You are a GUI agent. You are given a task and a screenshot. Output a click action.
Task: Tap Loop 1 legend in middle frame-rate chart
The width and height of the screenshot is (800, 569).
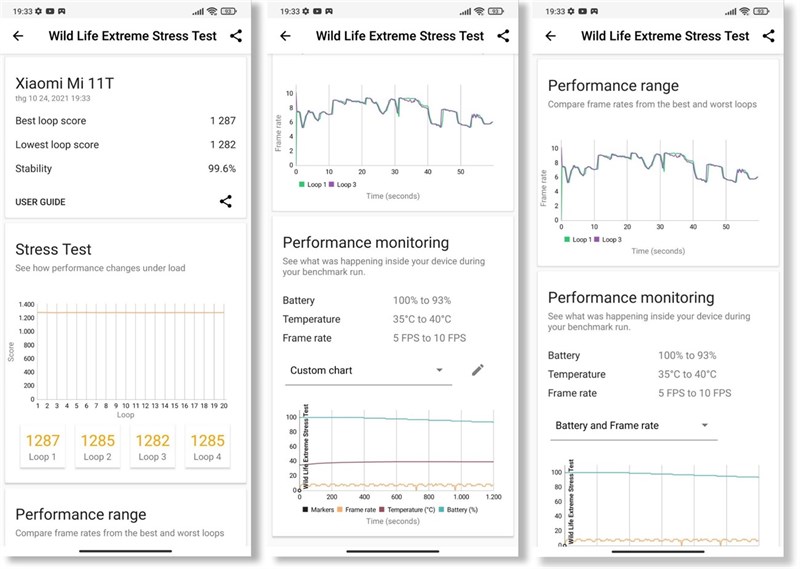pyautogui.click(x=312, y=185)
